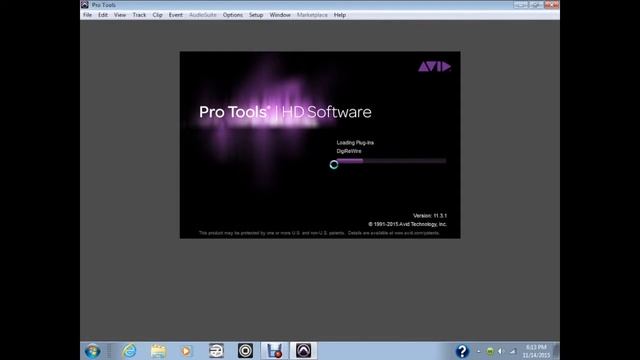Open the Event menu
Image resolution: width=640 pixels, height=360 pixels.
pyautogui.click(x=176, y=15)
